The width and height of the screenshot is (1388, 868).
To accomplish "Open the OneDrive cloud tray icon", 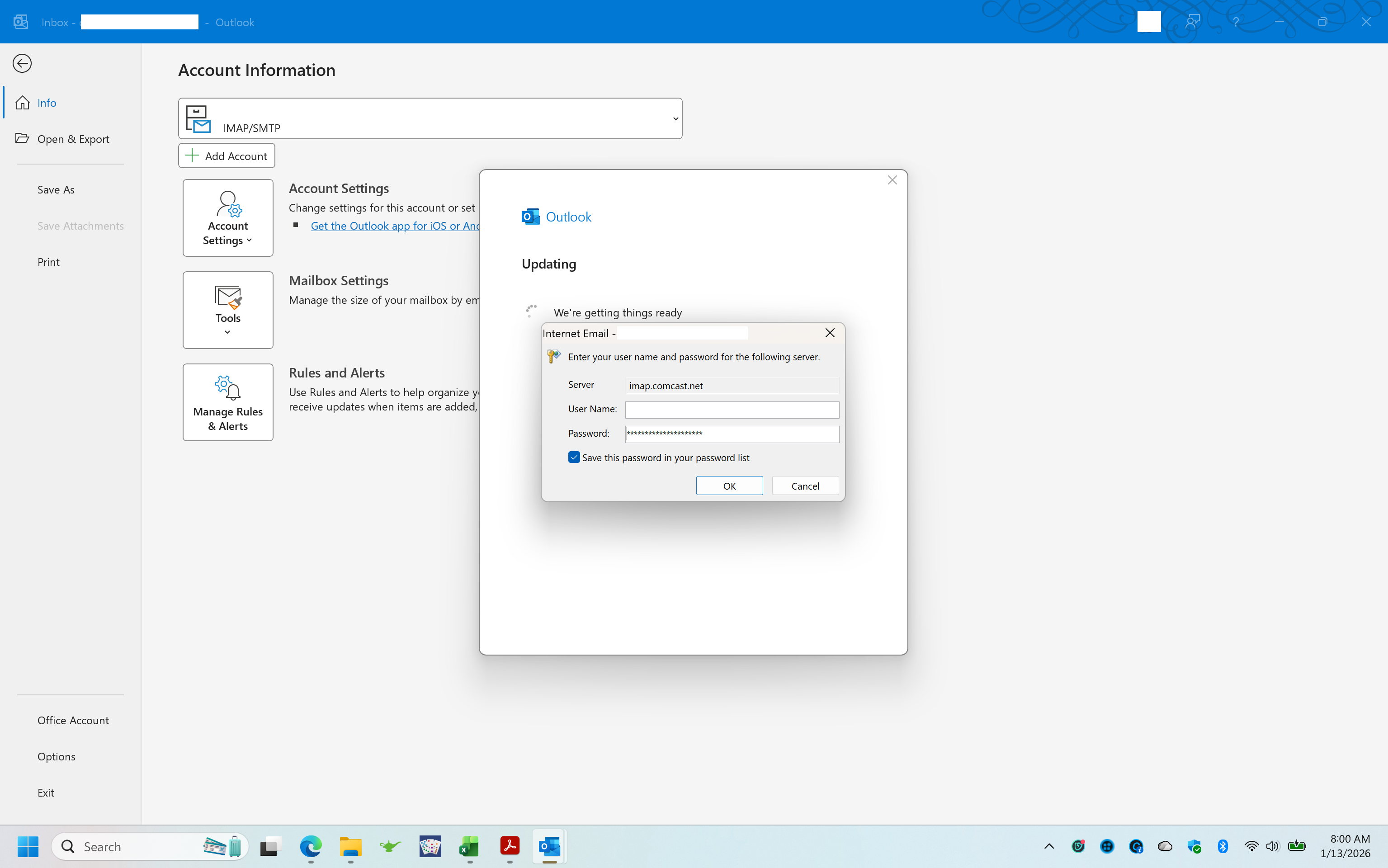I will click(x=1165, y=846).
